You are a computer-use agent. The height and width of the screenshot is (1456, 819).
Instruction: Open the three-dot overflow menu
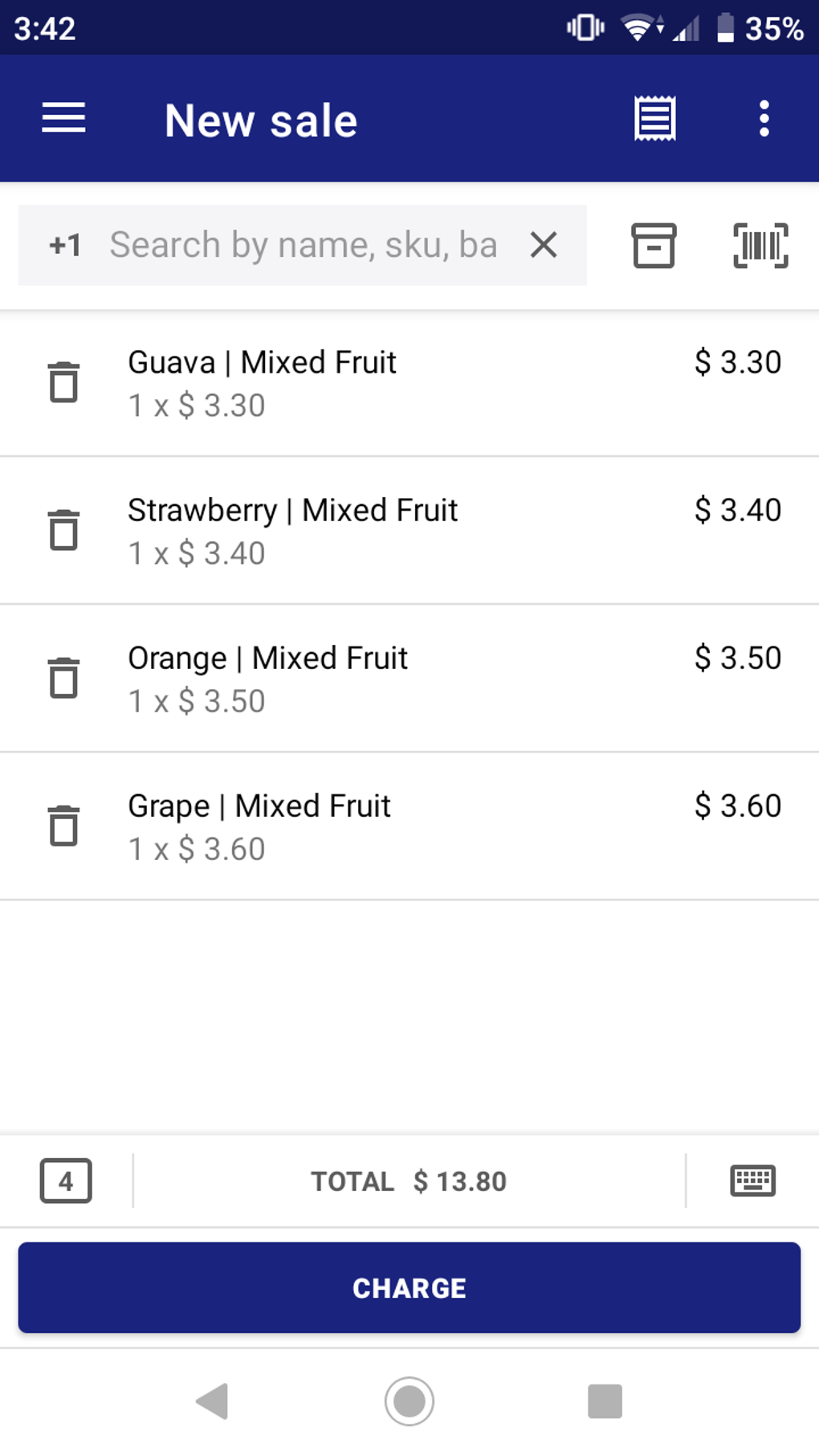(764, 119)
